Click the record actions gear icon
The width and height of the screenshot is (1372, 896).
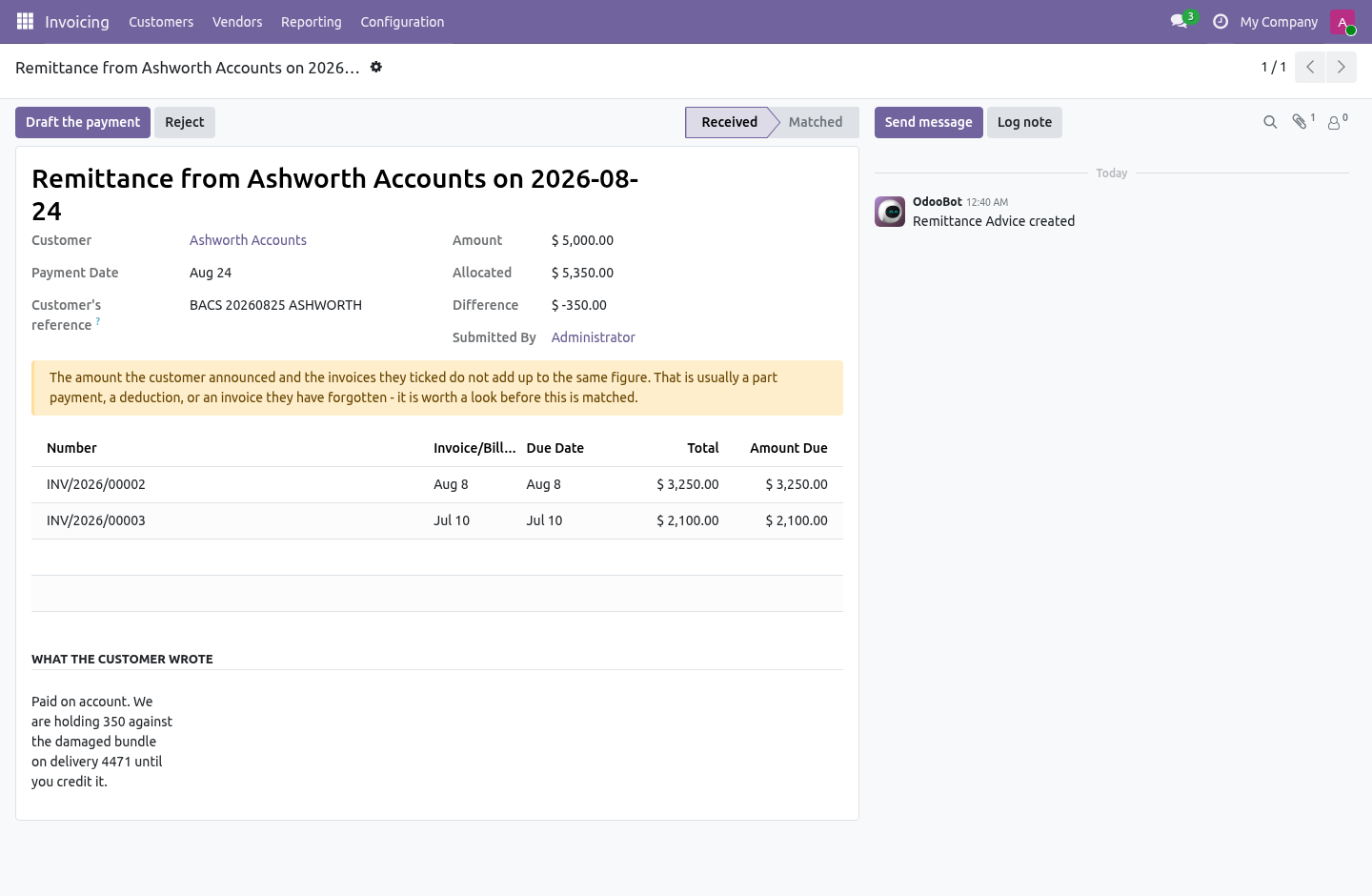coord(376,67)
